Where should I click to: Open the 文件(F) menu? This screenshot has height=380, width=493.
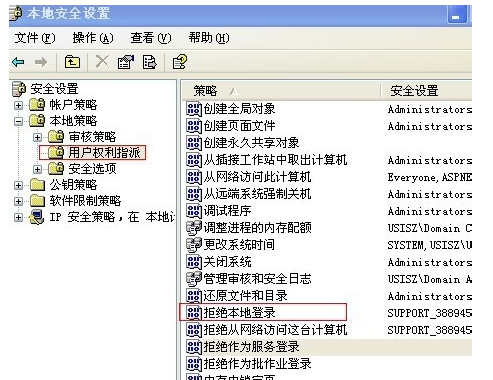click(x=35, y=38)
